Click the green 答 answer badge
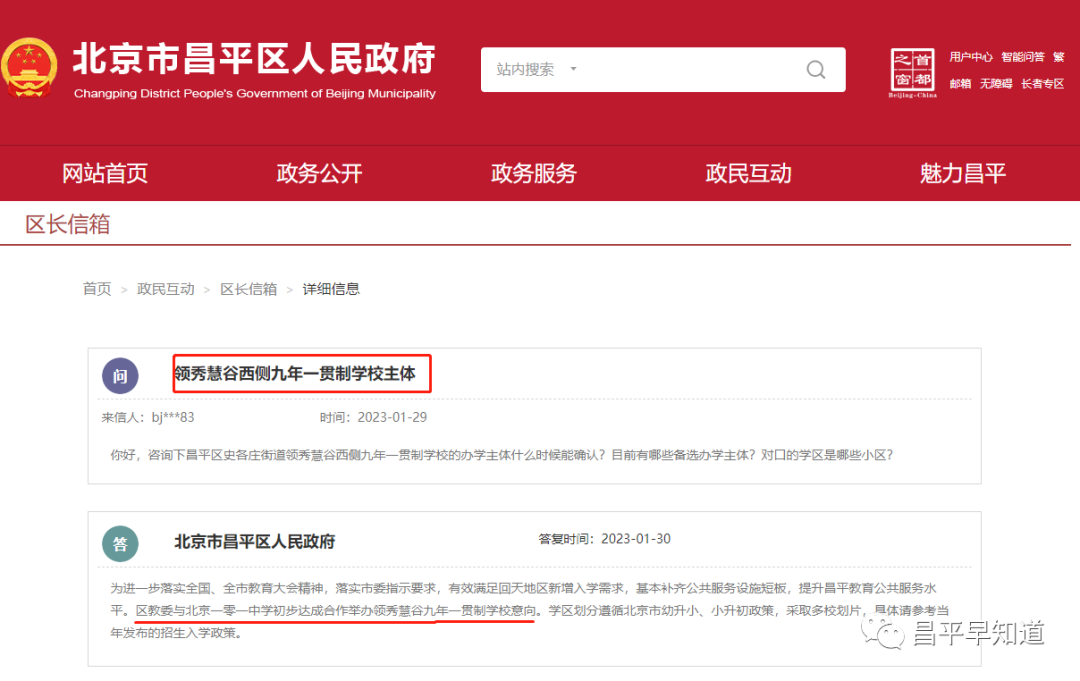This screenshot has height=681, width=1080. click(120, 544)
